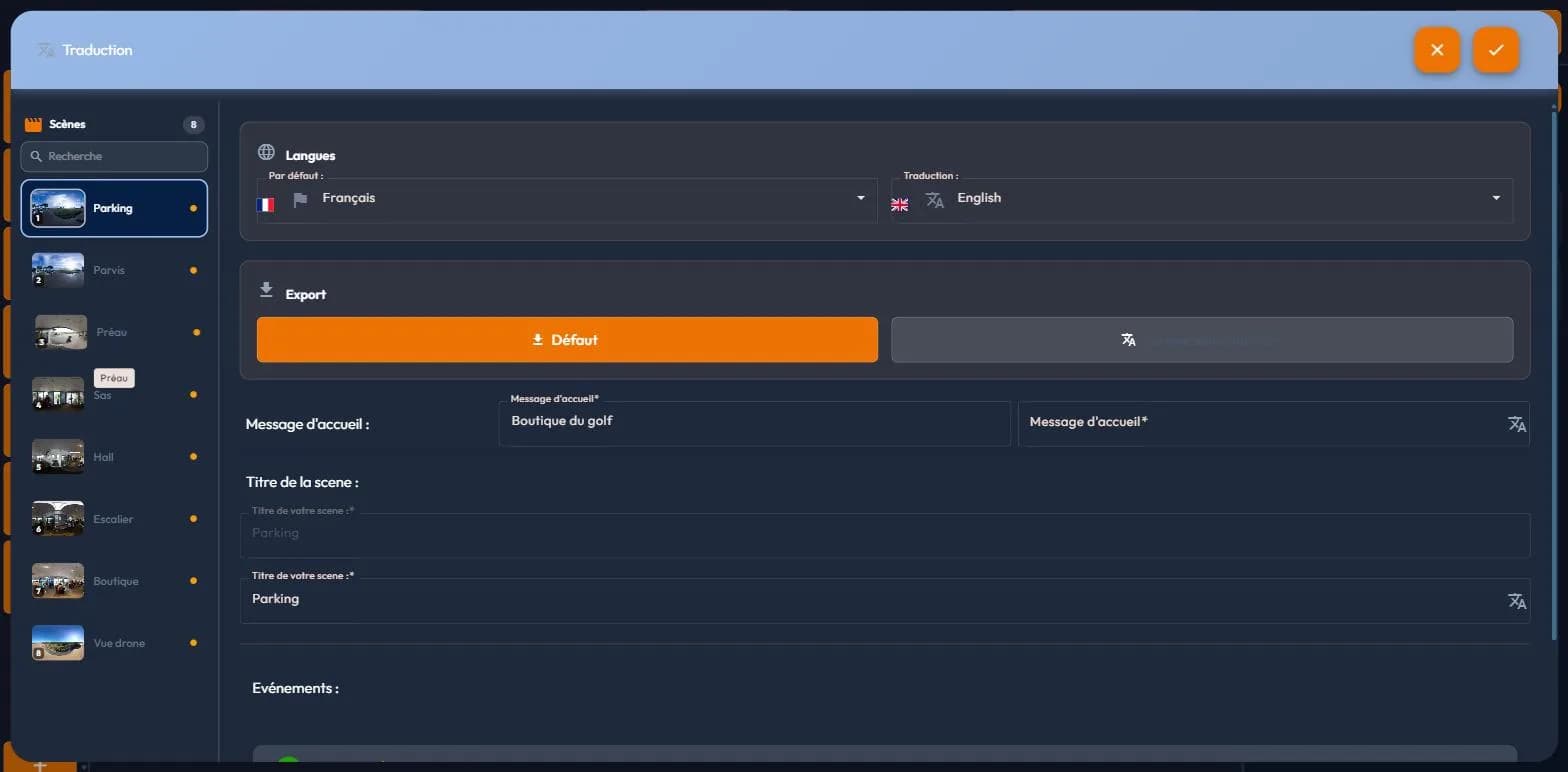The width and height of the screenshot is (1568, 772).
Task: Click the Scènes panel heading text
Action: (67, 125)
